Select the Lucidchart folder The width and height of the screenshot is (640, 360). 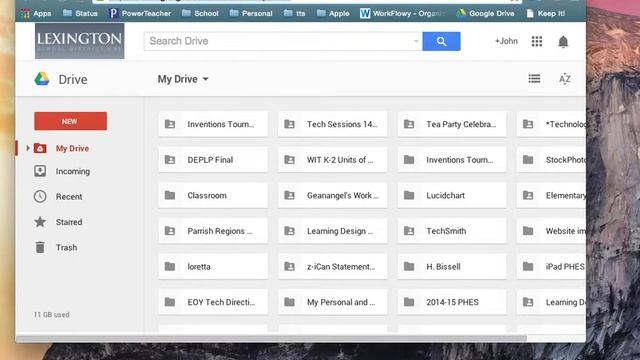(452, 195)
